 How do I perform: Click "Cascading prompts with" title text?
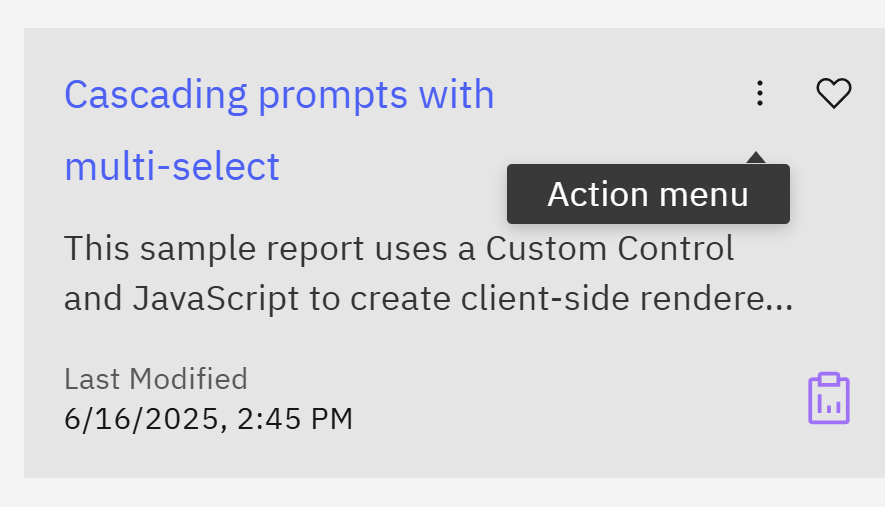[x=279, y=95]
